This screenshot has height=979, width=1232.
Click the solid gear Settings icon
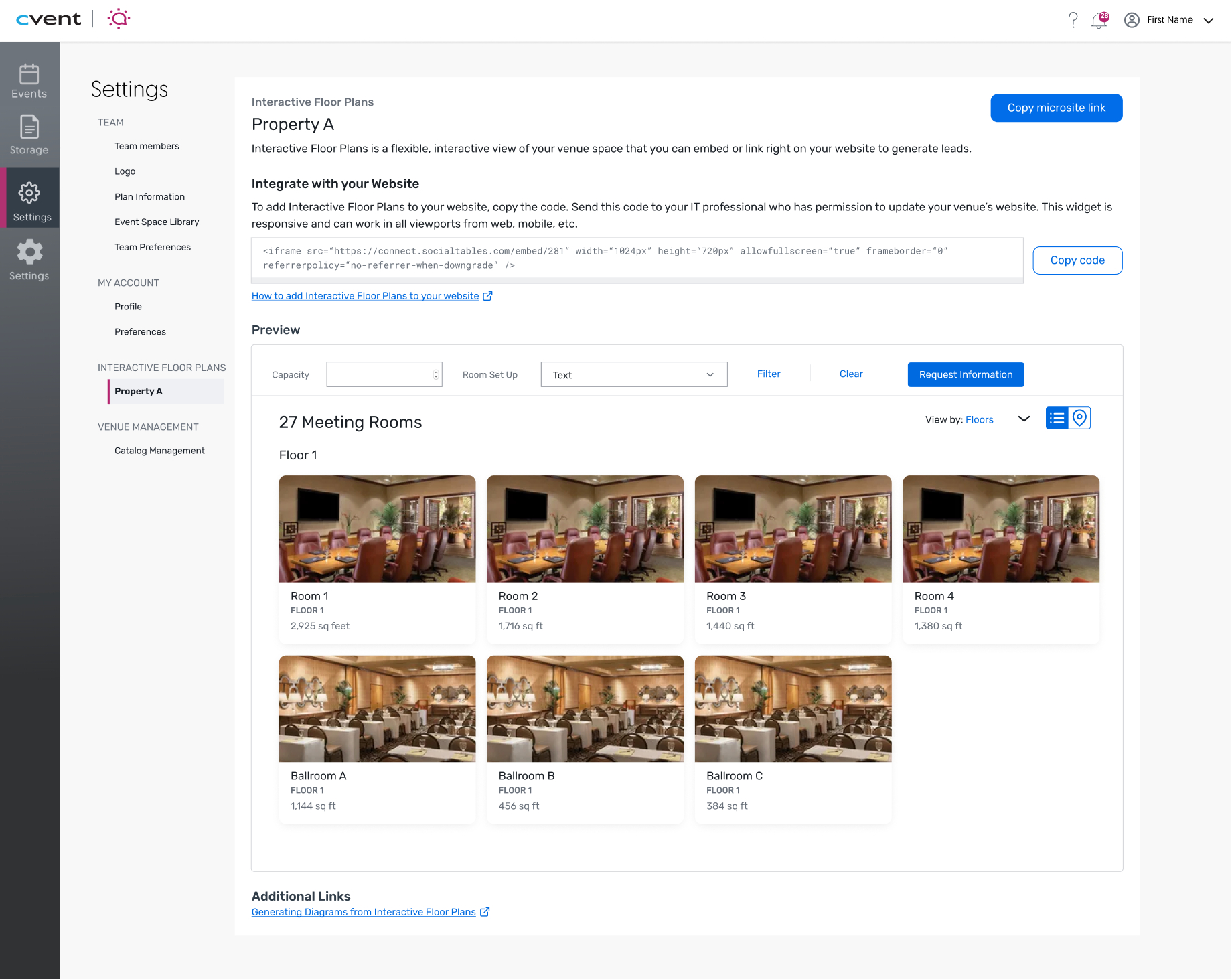(x=29, y=252)
